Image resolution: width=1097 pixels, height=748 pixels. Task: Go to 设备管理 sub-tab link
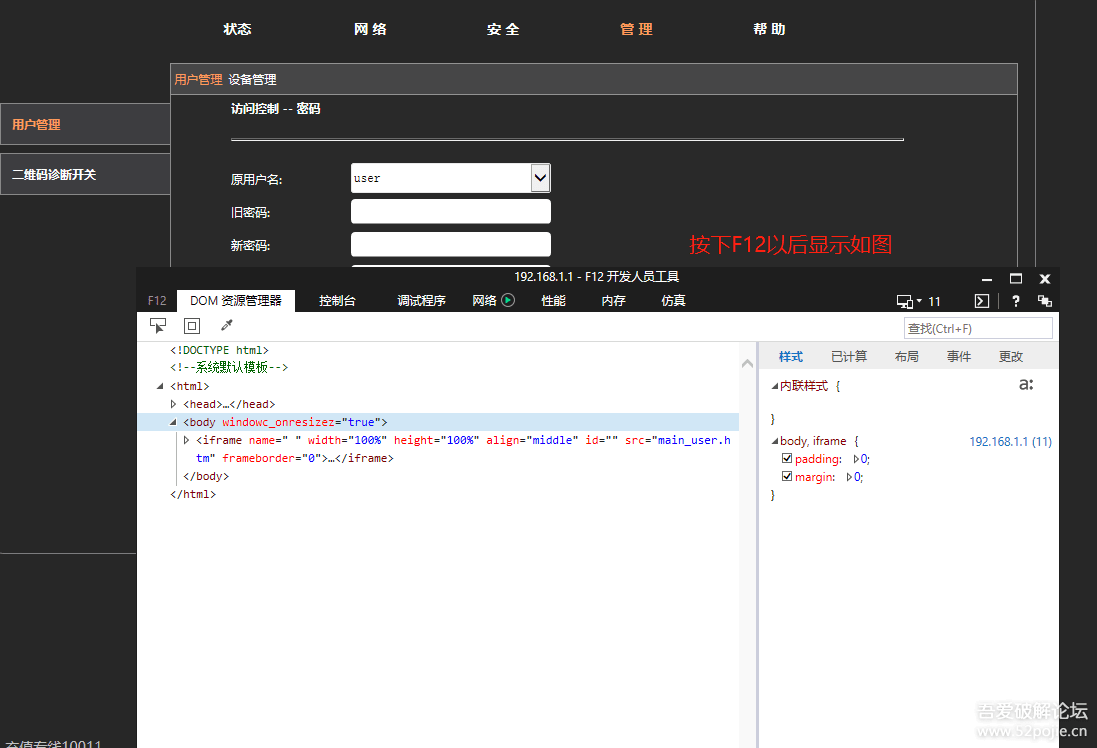coord(253,80)
